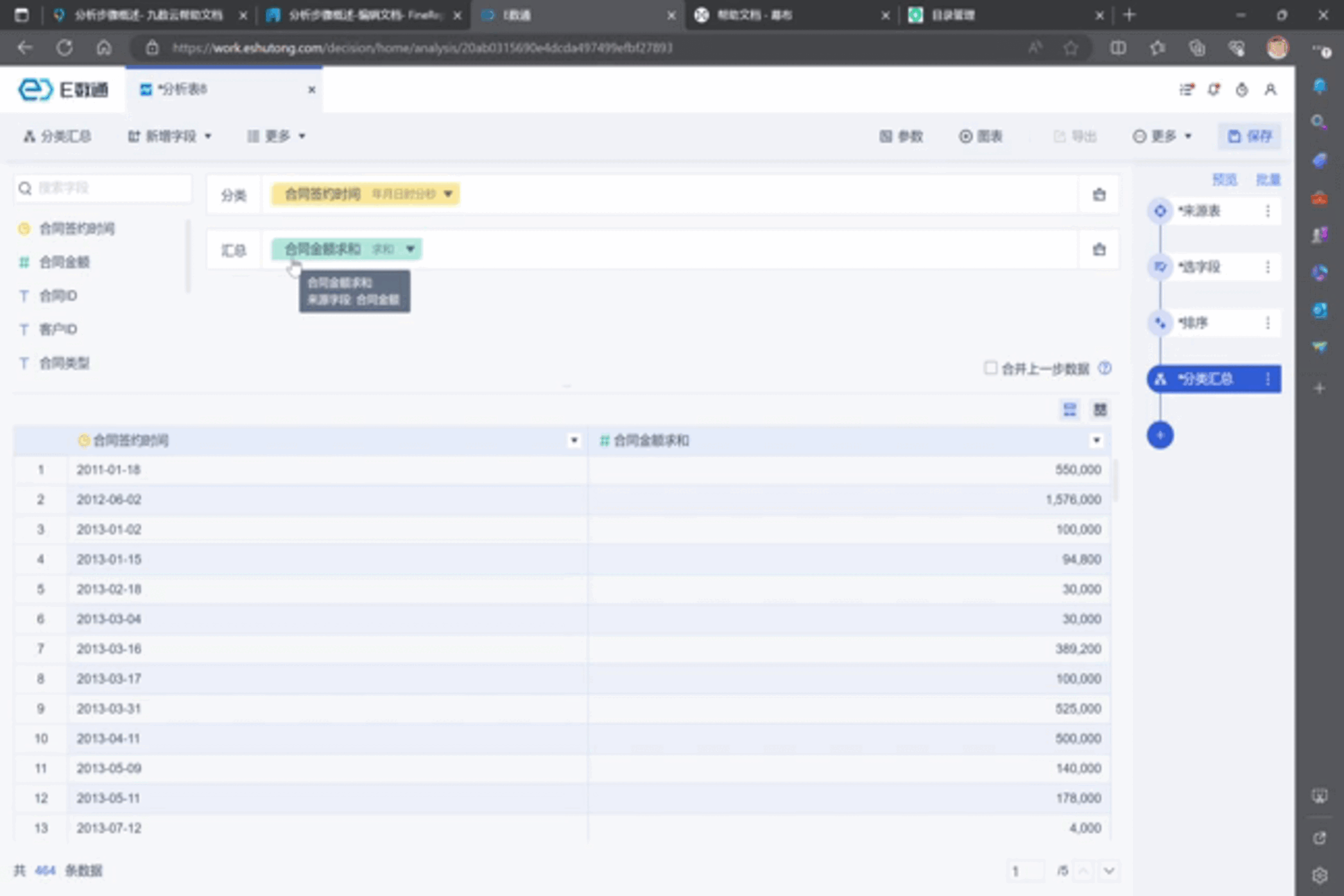Click the 预览 link
The image size is (1344, 896).
click(x=1224, y=180)
